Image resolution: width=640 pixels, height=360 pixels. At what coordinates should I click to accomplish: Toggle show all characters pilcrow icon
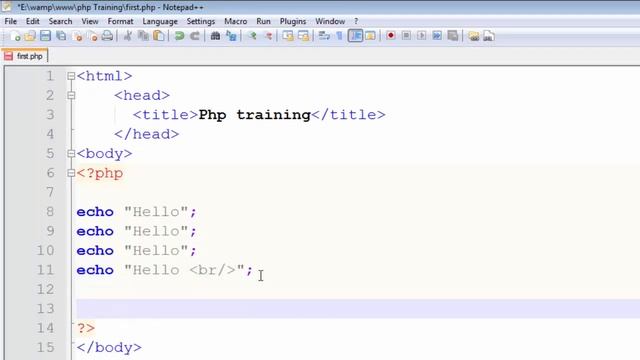339,36
